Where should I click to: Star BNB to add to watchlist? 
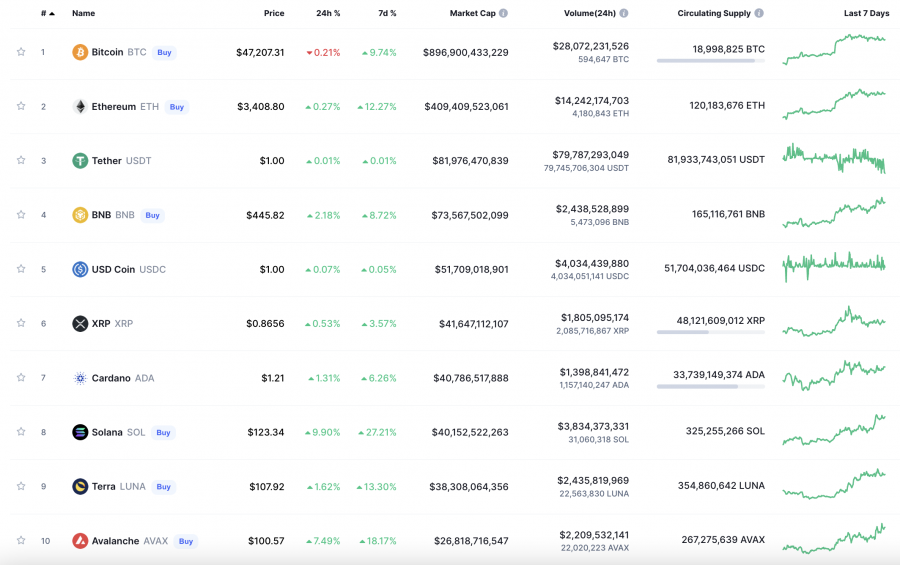21,215
